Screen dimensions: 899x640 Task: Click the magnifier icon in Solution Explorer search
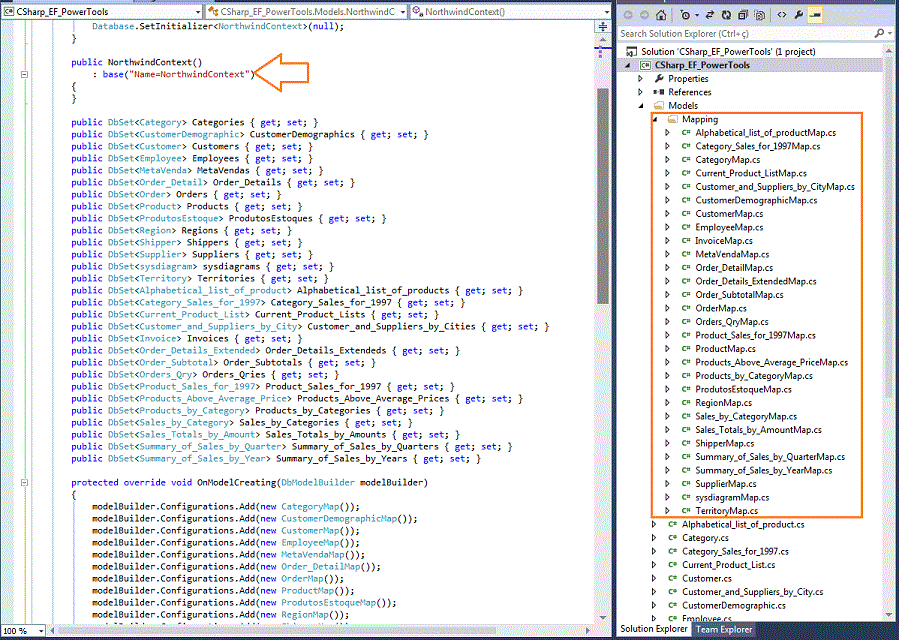pyautogui.click(x=879, y=34)
